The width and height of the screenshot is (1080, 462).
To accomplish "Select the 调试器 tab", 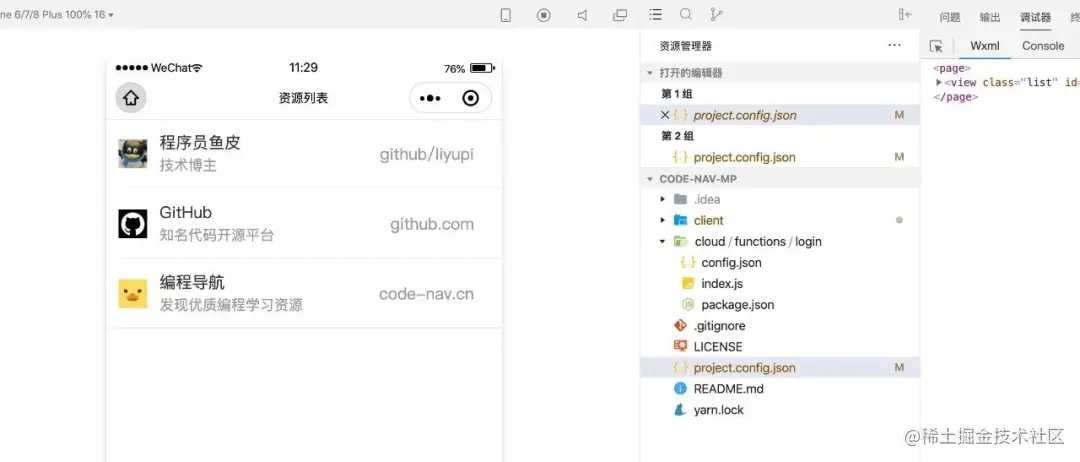I will pos(1035,18).
